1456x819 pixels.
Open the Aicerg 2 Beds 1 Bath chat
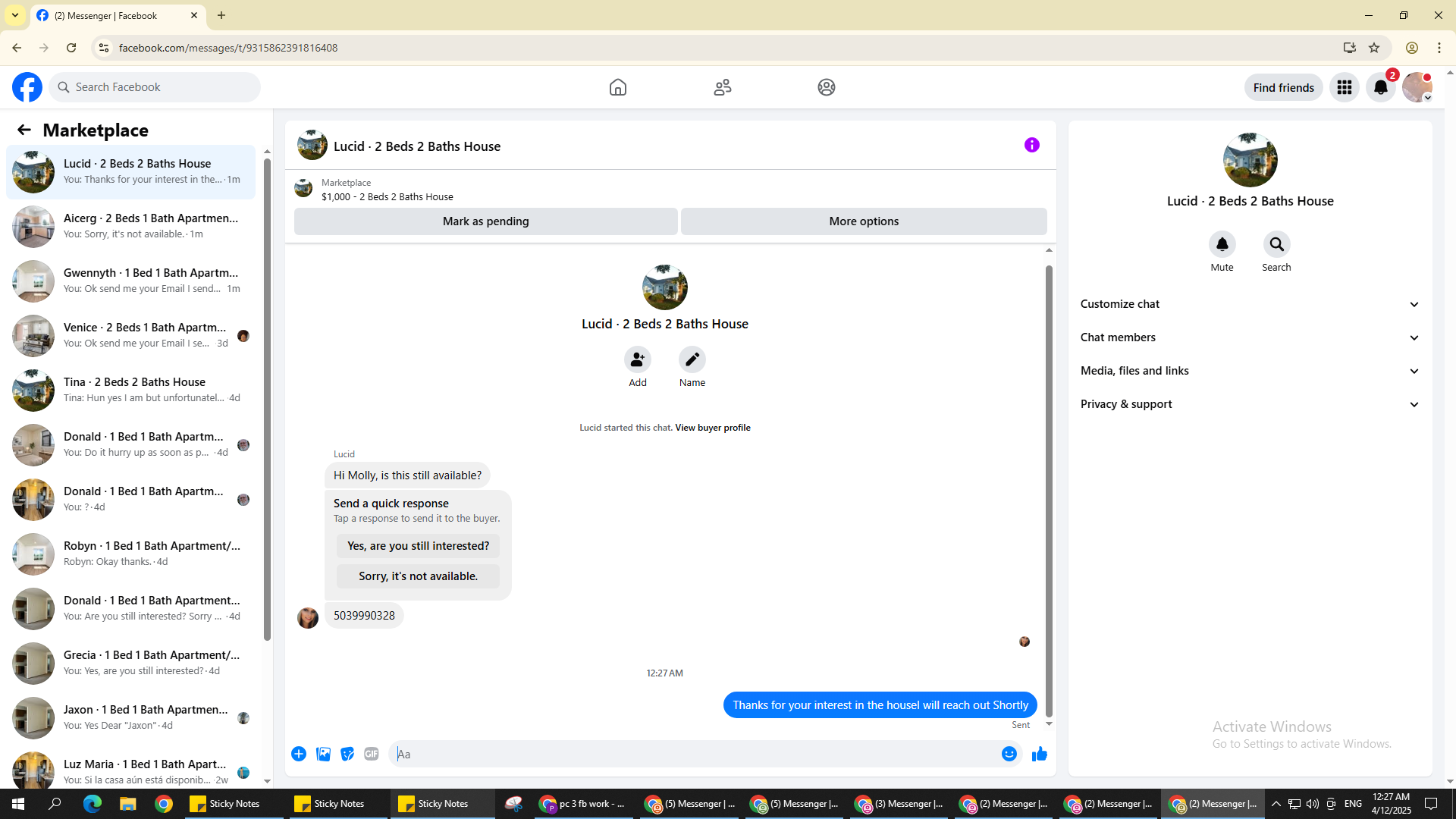(x=131, y=227)
